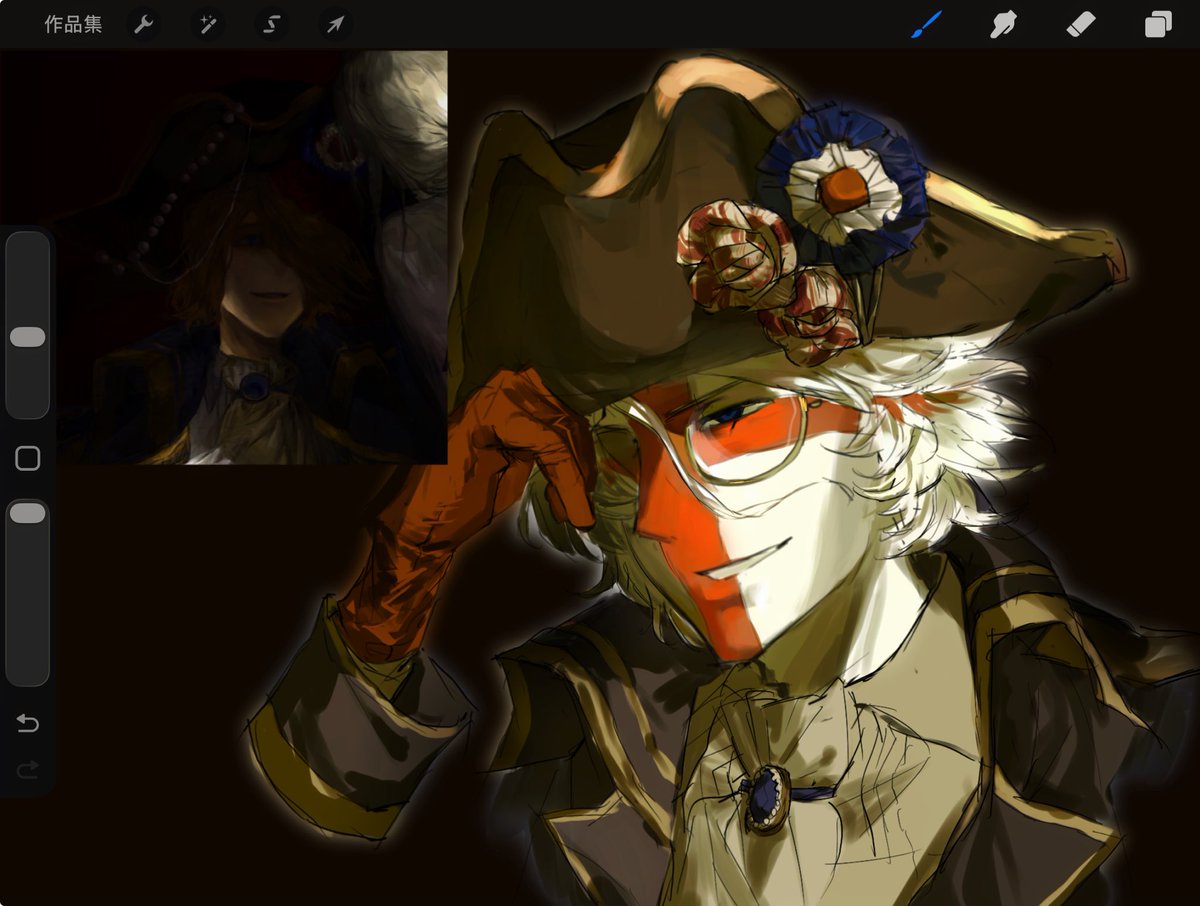Open the 作品集 gallery

click(73, 25)
